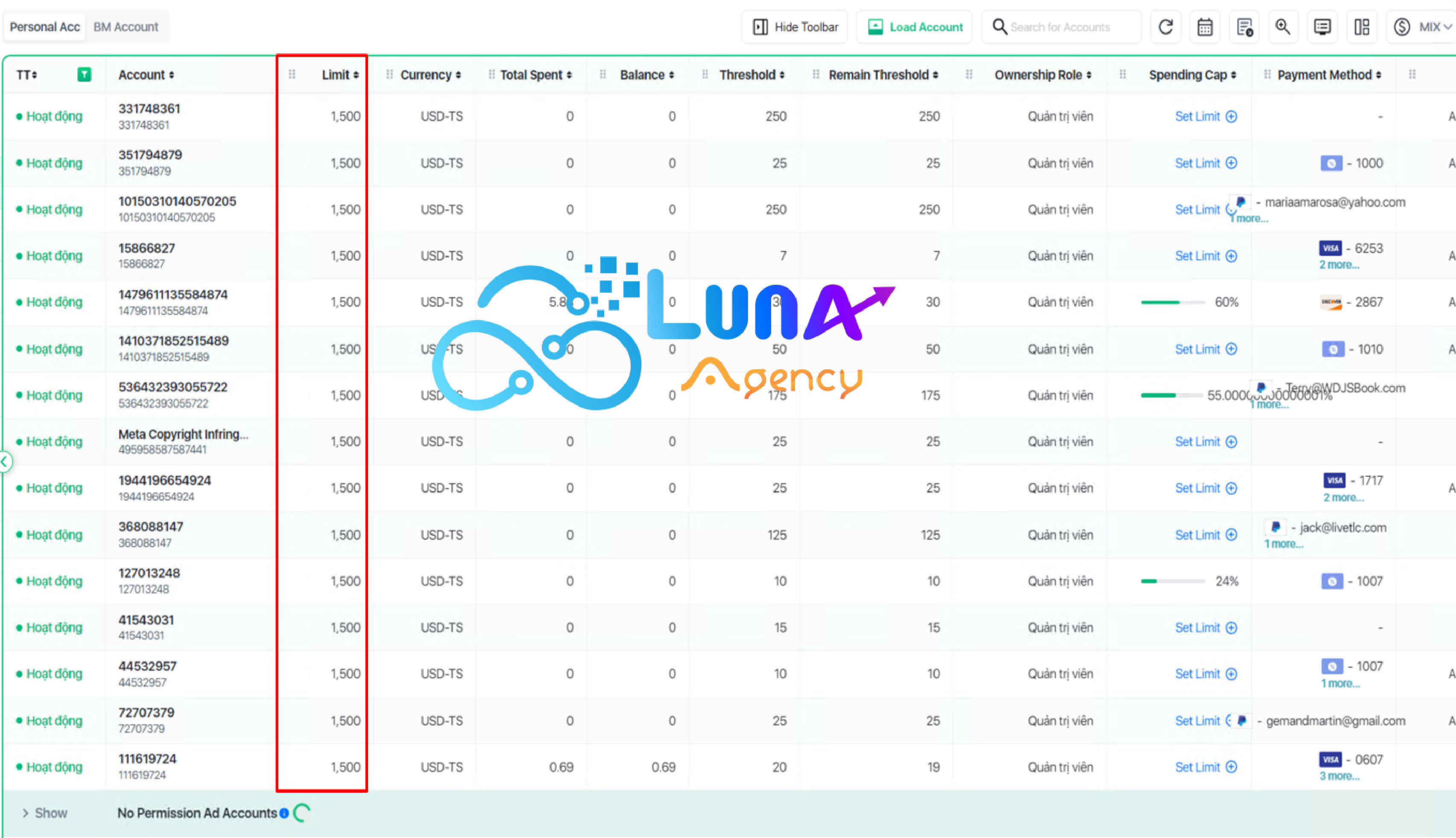Screen dimensions: 1456x838
Task: Click the plus icon for account 331748361
Action: (x=1231, y=116)
